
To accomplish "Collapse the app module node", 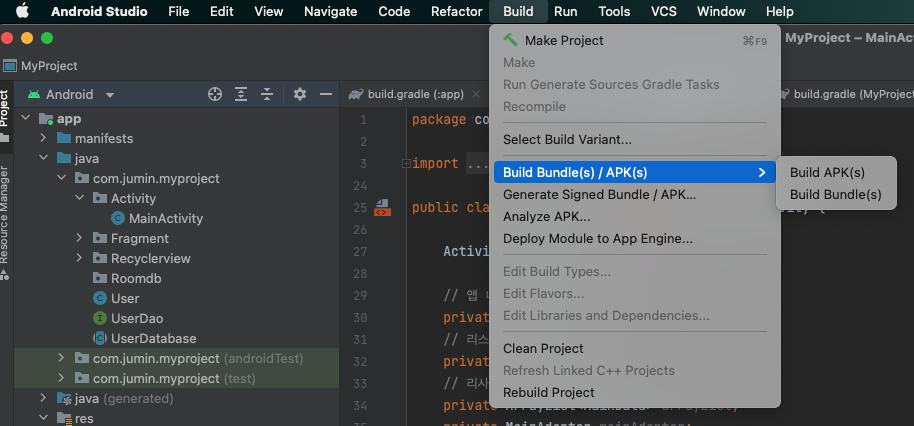I will pyautogui.click(x=25, y=118).
